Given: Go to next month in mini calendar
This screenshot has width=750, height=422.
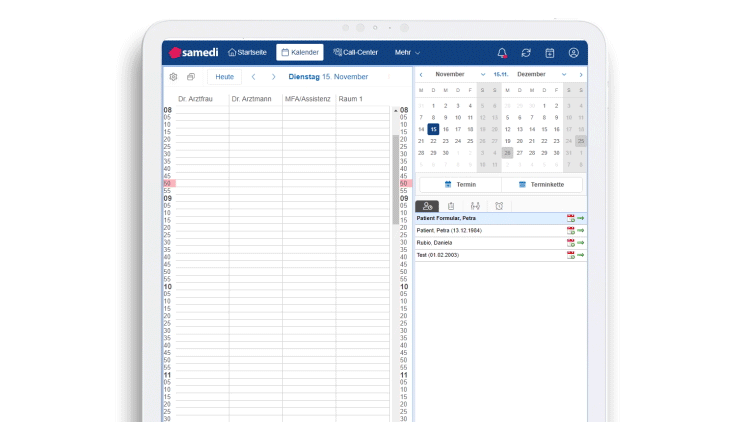Looking at the screenshot, I should 581,75.
